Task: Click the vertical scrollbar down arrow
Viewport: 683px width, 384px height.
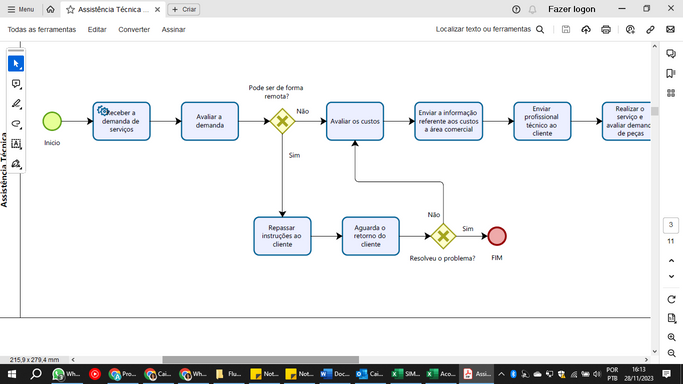Action: [655, 351]
